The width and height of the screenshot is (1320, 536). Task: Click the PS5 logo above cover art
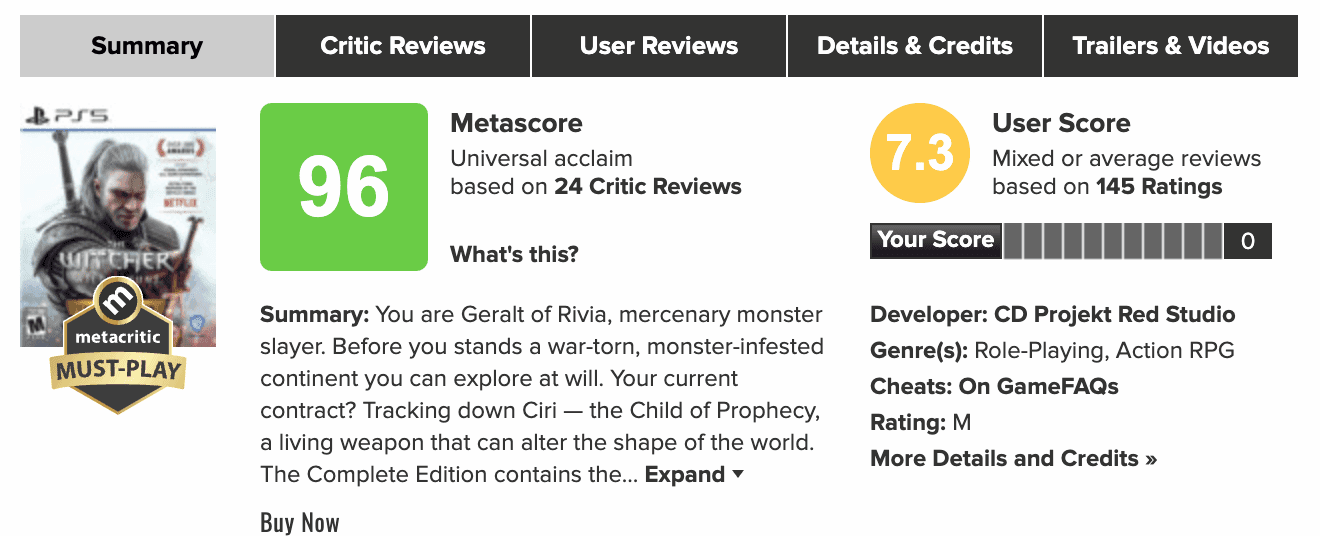(64, 115)
